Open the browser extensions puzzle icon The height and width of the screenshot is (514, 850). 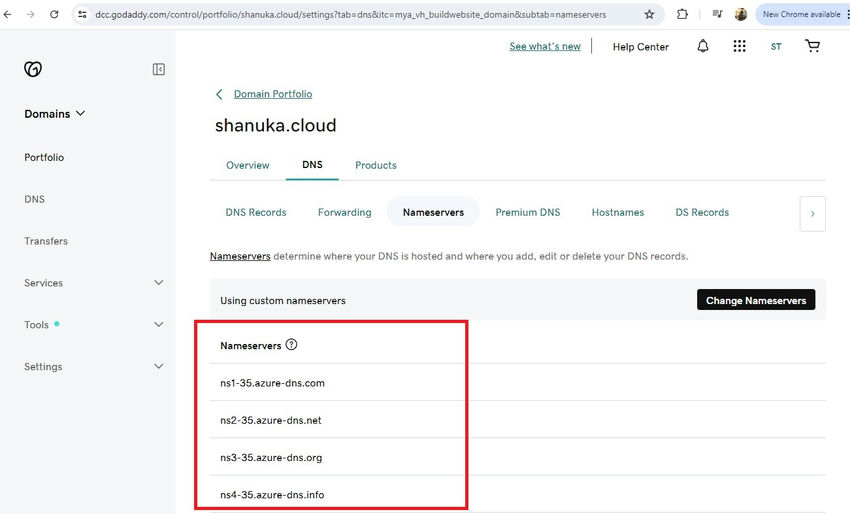click(x=682, y=14)
